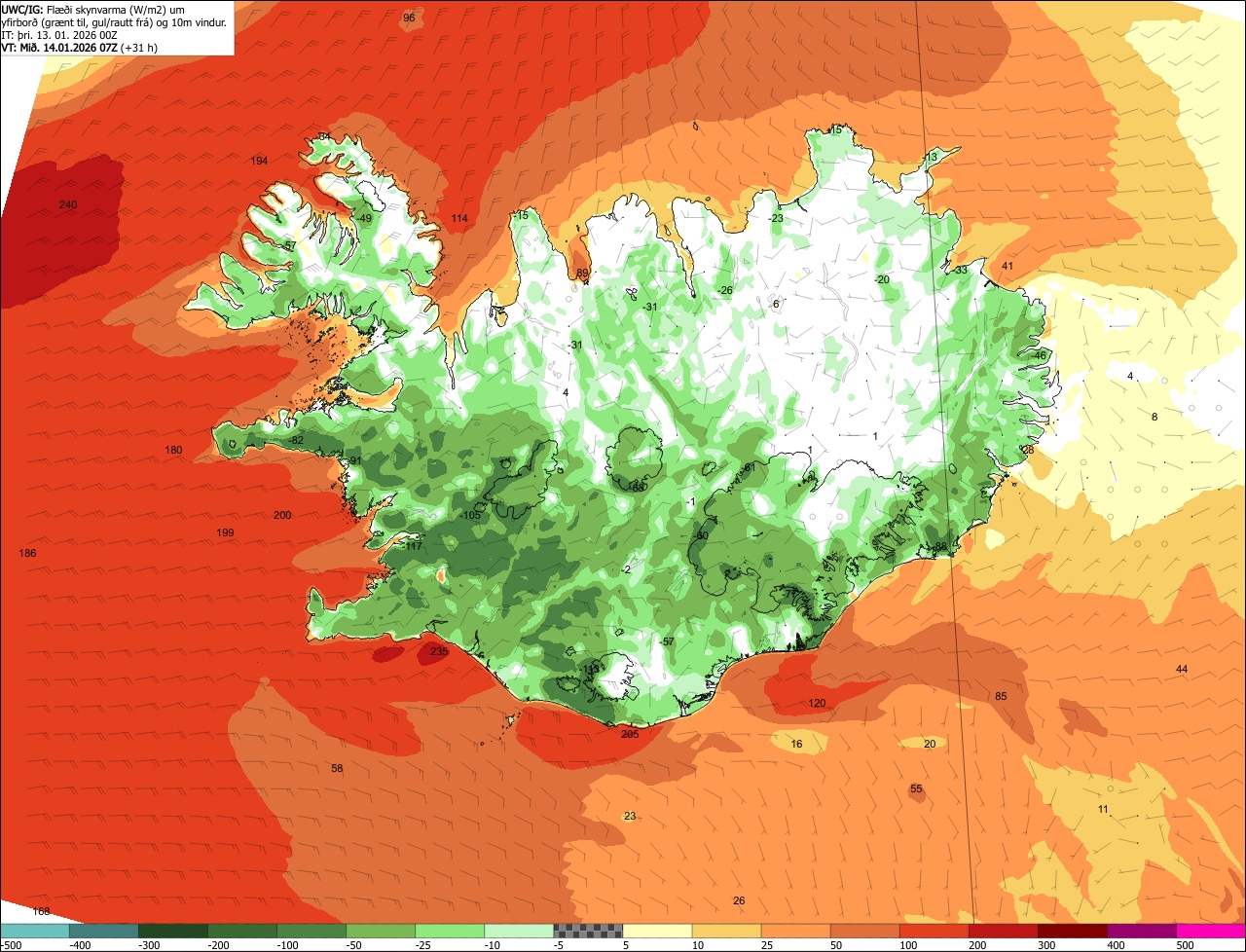Click the value 16 south of Vatnajökull
This screenshot has width=1246, height=952.
click(x=796, y=744)
